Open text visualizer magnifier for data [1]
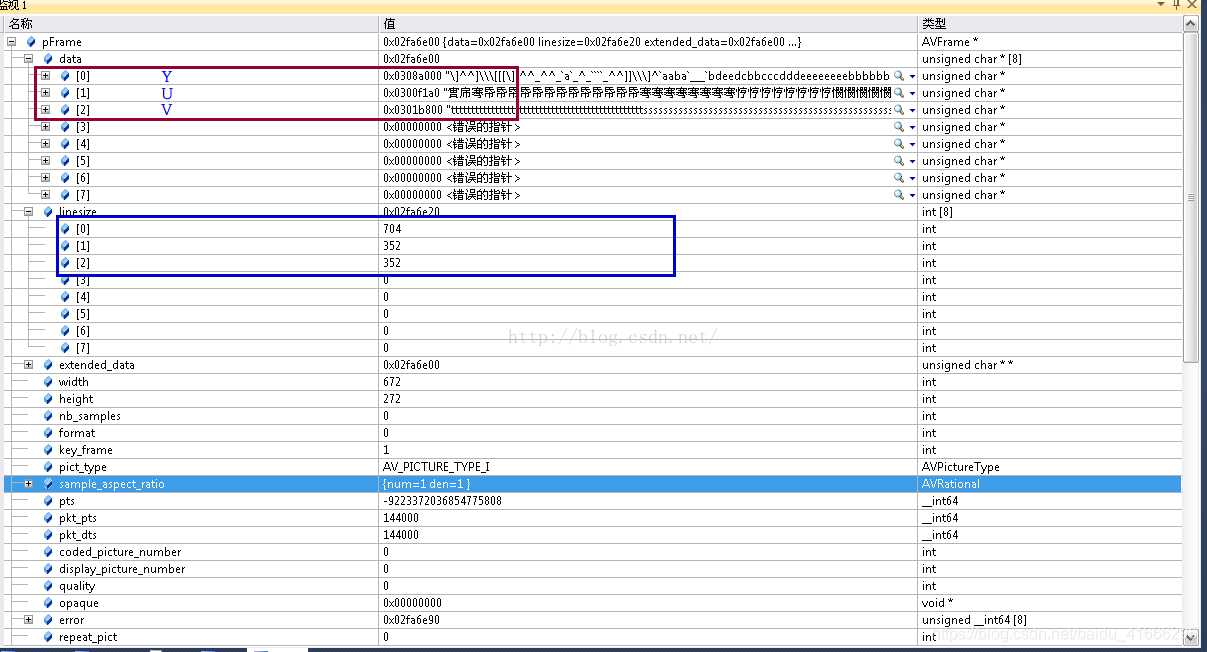Screen dimensions: 1207x652 [899, 93]
